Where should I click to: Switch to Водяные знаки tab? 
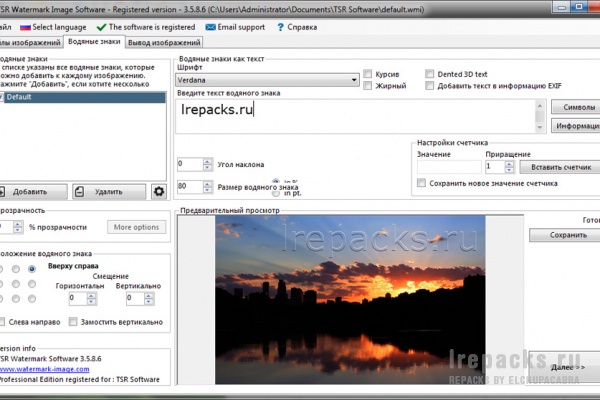pyautogui.click(x=94, y=42)
